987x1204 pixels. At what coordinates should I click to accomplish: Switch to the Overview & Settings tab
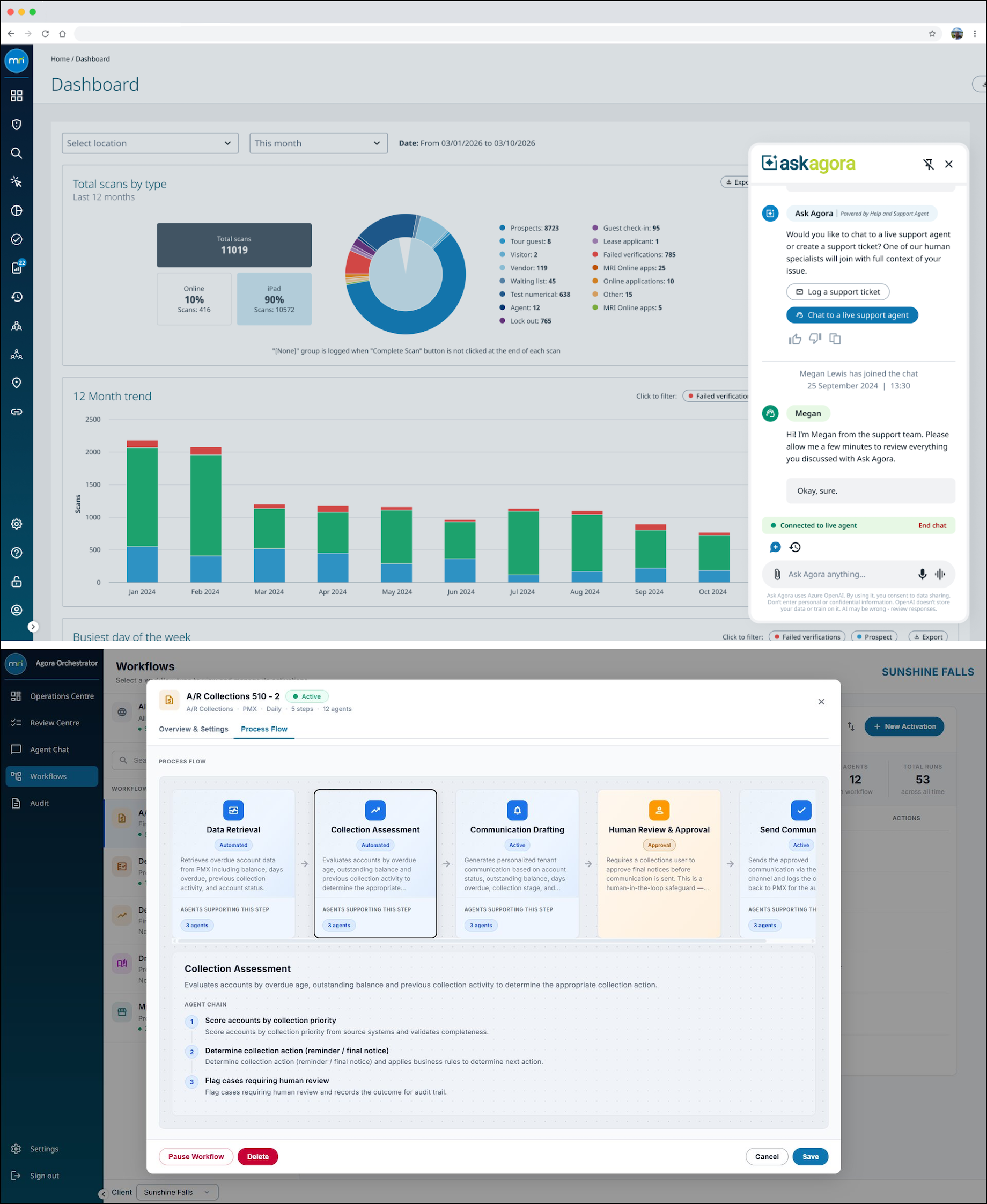pos(193,729)
